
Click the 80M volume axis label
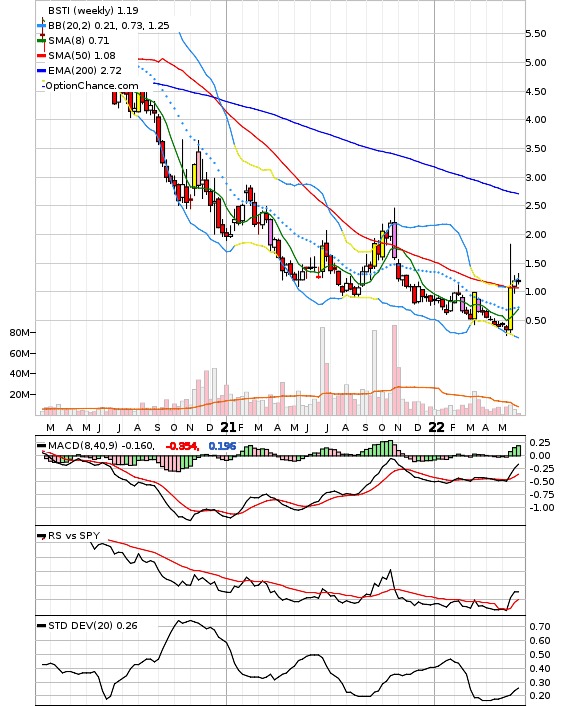[19, 333]
